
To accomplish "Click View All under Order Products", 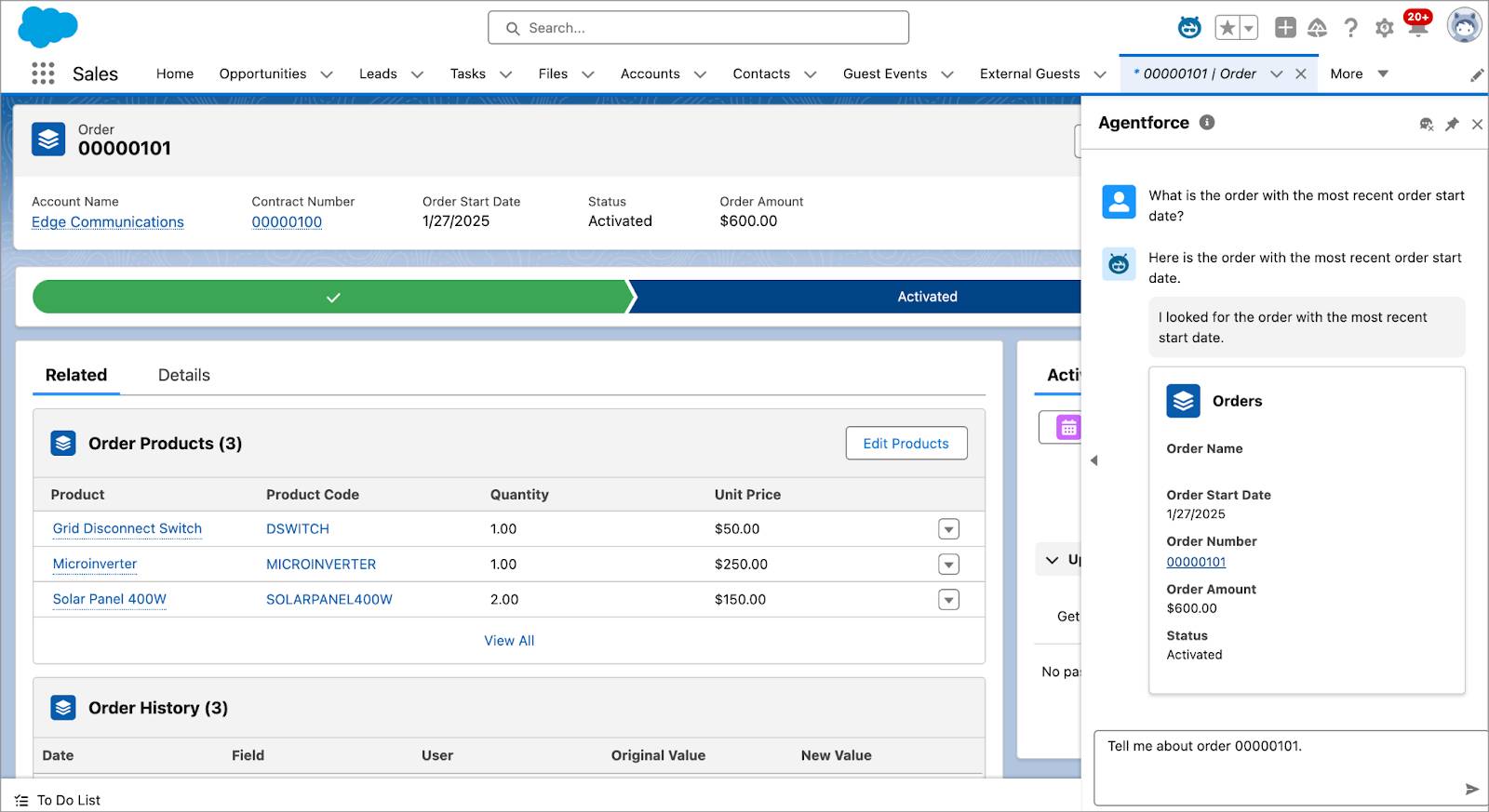I will [509, 641].
